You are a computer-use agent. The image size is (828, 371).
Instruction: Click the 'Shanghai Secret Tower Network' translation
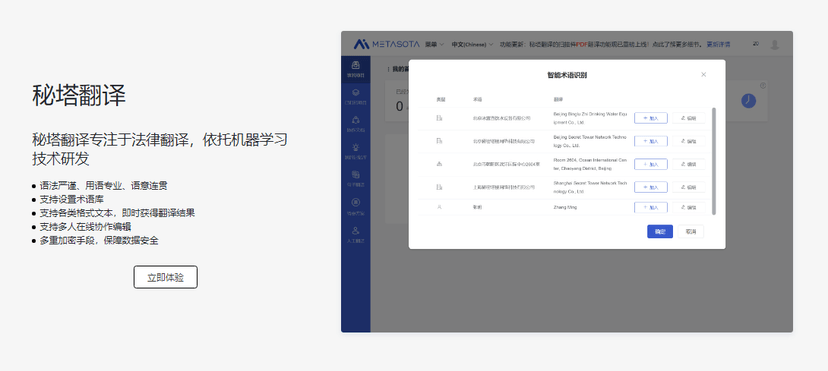(590, 187)
